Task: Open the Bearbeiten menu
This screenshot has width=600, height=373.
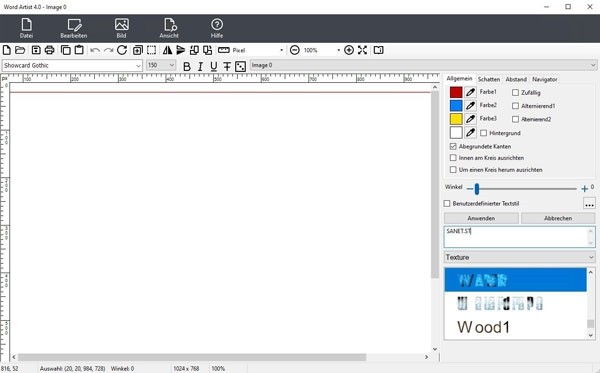Action: (74, 28)
